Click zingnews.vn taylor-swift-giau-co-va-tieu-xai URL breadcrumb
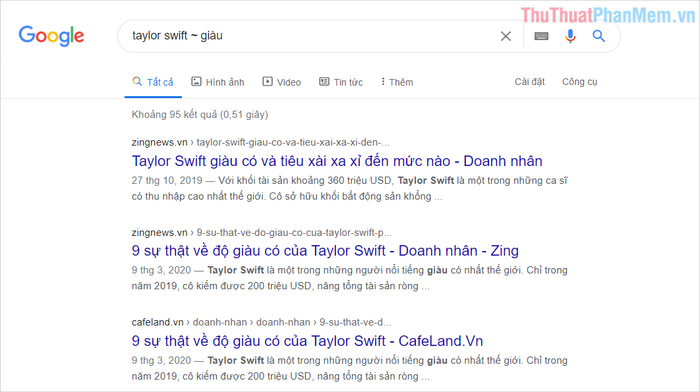The width and height of the screenshot is (700, 392). [260, 142]
